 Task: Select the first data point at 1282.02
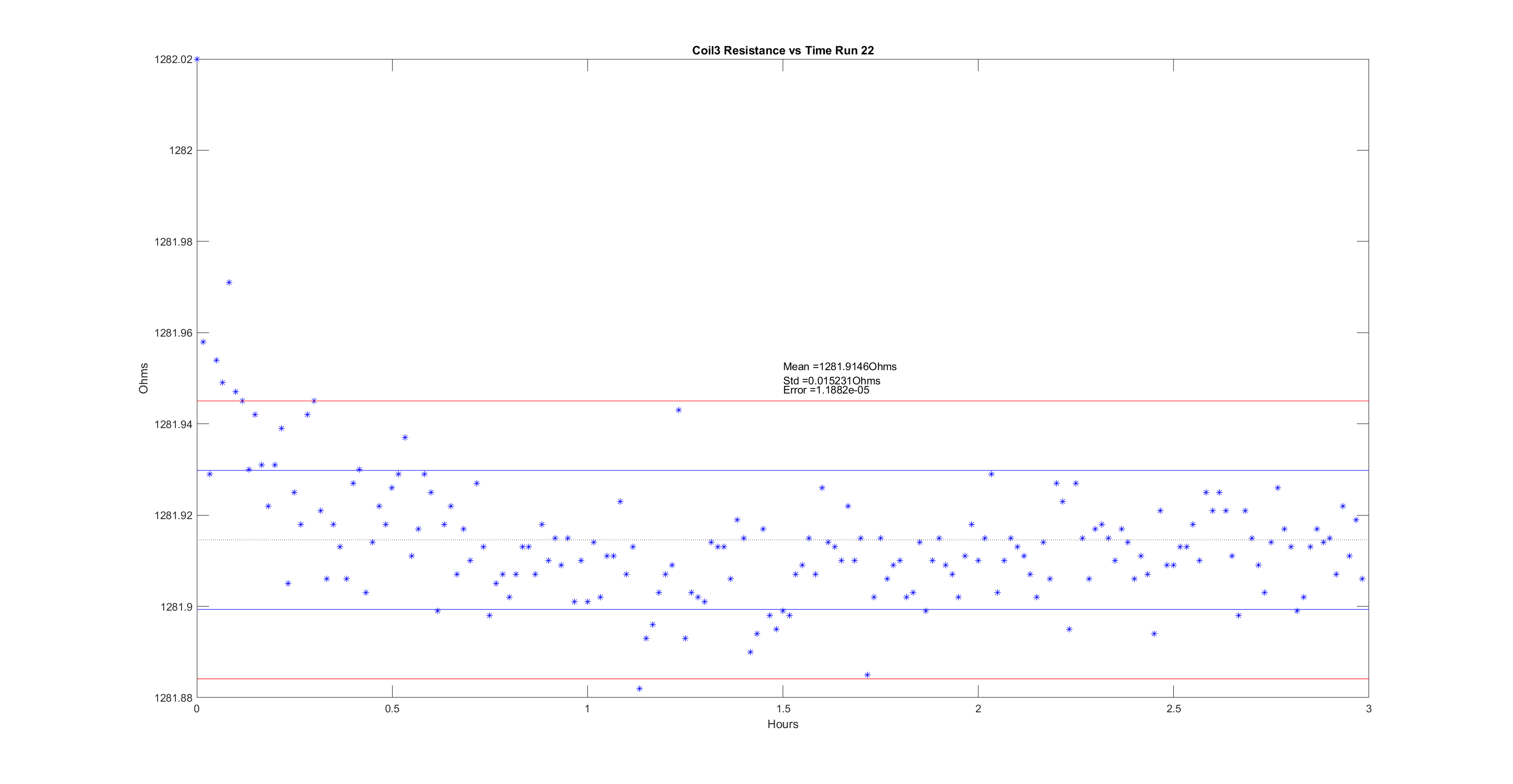[197, 59]
